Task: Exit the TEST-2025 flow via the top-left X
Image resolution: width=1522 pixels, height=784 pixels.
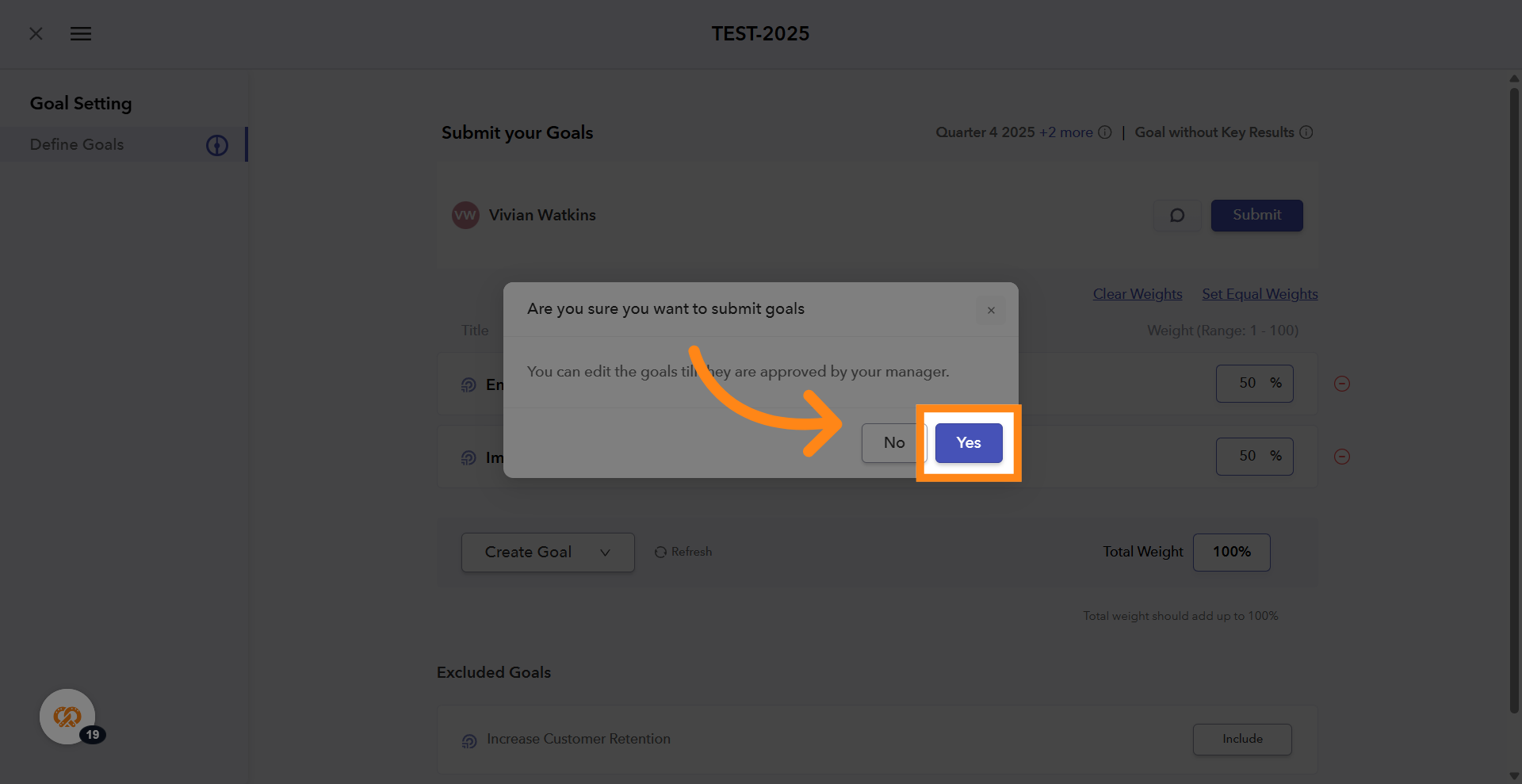Action: point(36,33)
